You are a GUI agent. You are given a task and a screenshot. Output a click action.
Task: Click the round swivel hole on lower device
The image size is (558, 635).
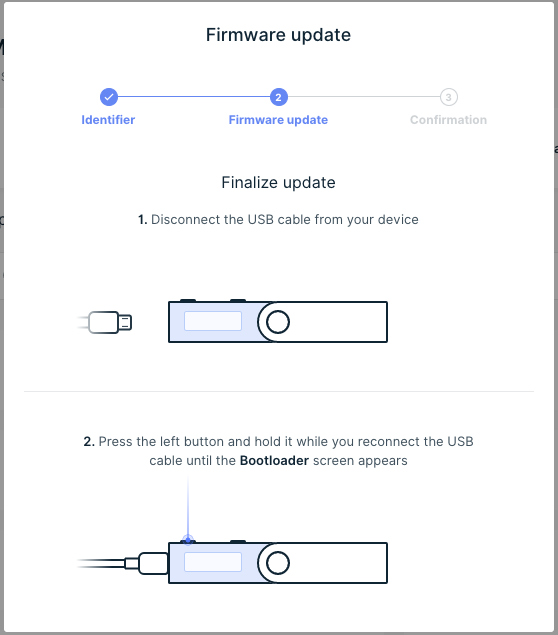point(278,563)
